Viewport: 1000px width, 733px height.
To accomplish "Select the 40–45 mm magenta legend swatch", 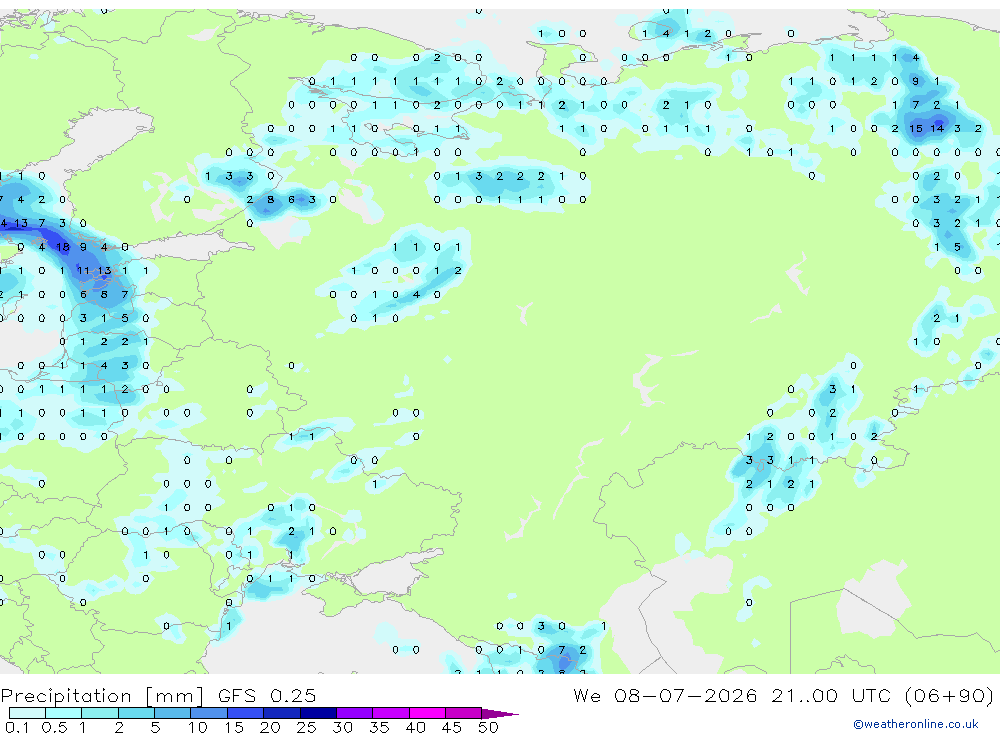I will coord(427,713).
